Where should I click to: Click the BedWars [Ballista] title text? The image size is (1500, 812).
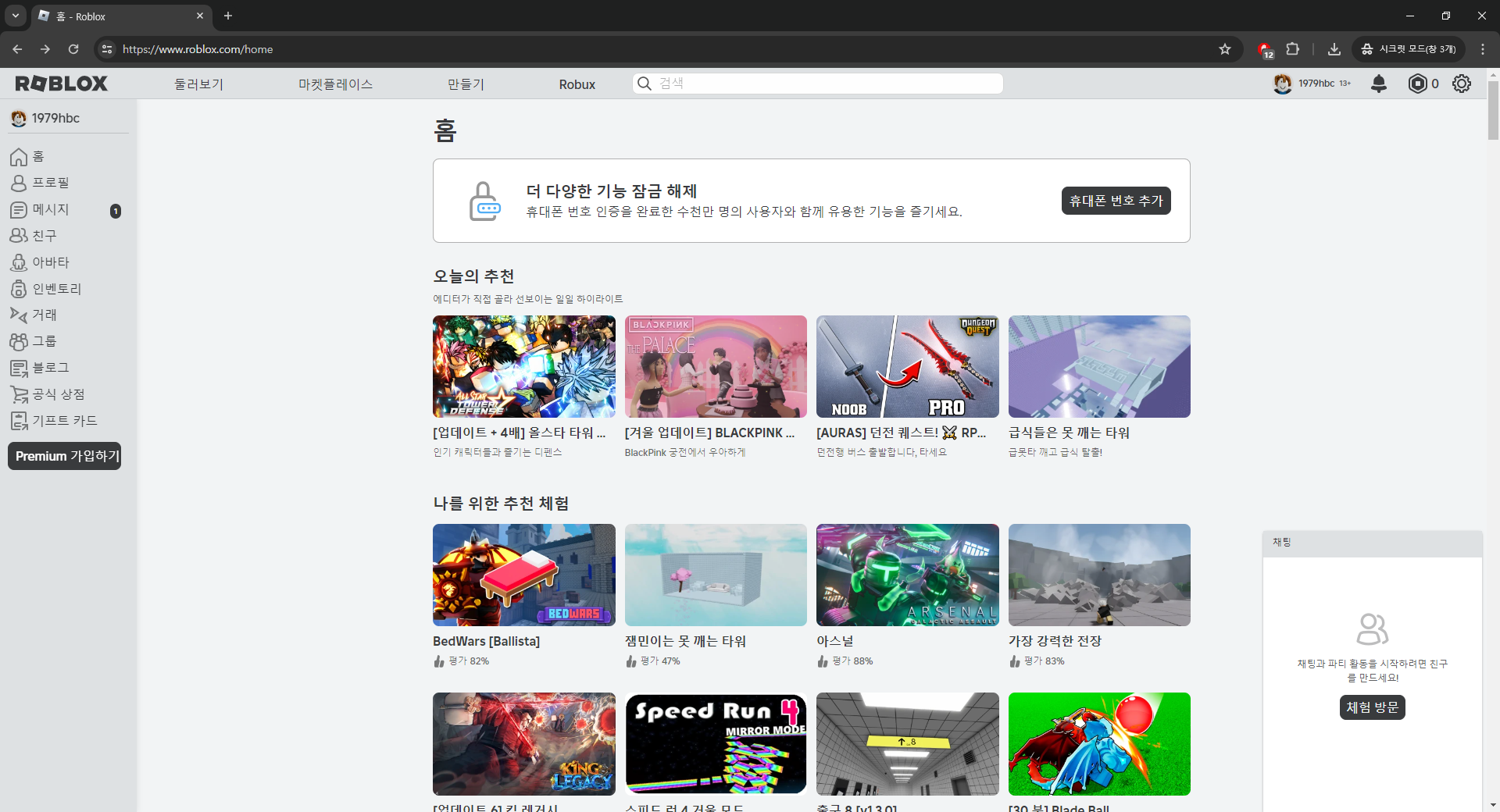486,641
